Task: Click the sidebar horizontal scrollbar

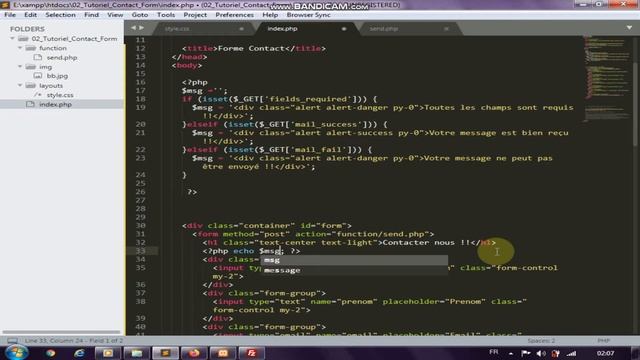Action: 61,332
